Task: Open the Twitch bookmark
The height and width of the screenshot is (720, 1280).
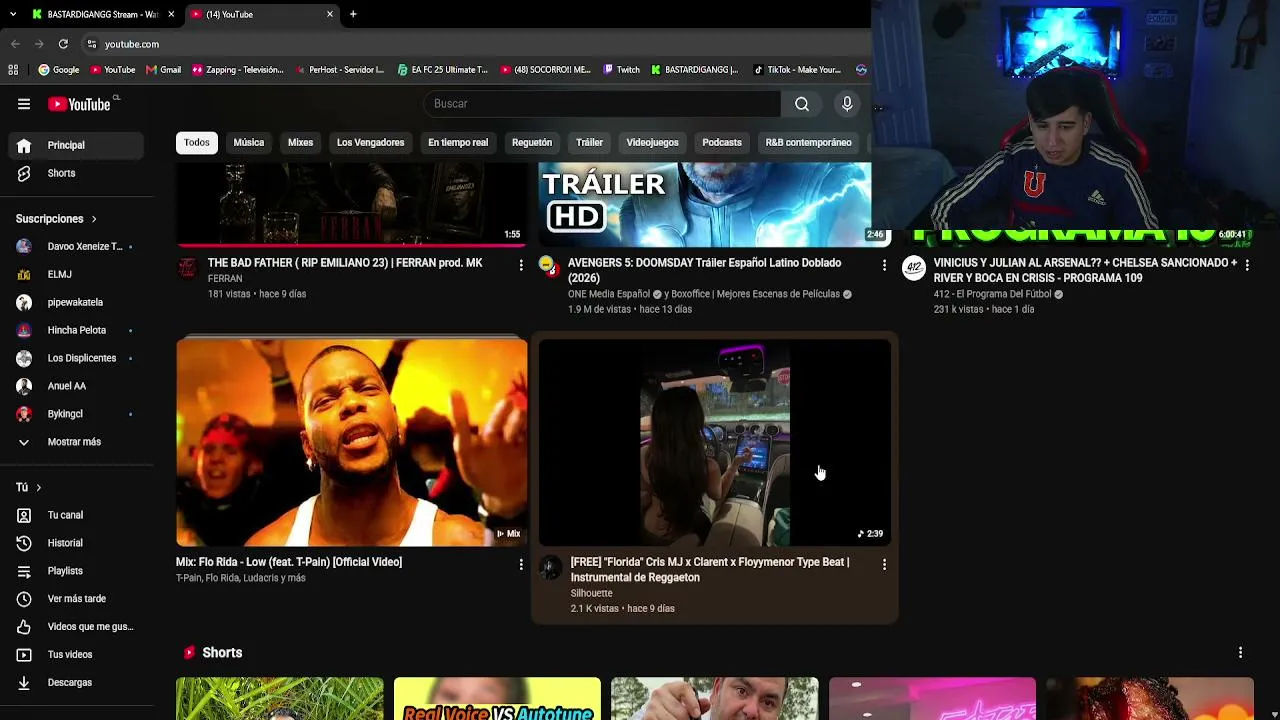Action: coord(621,70)
